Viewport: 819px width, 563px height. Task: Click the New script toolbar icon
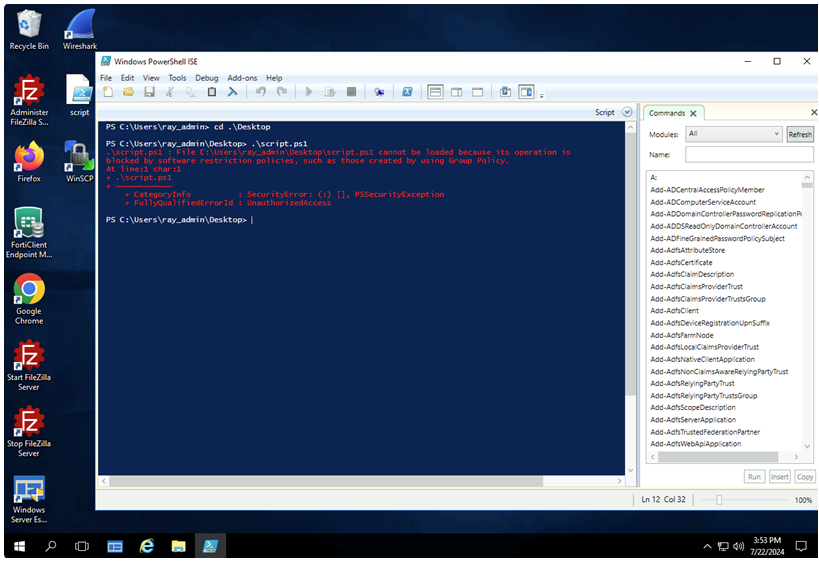click(108, 92)
